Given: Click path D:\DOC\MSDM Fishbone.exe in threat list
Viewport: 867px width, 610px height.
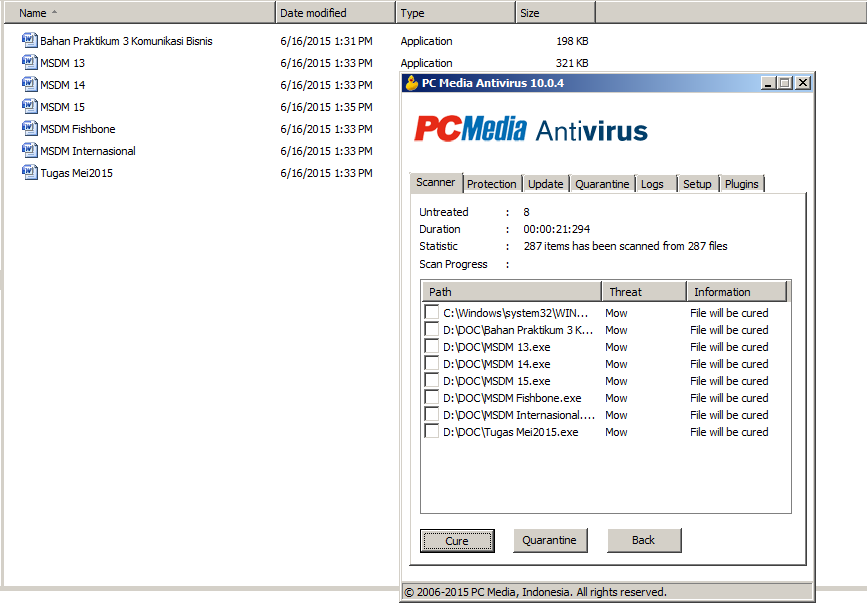Looking at the screenshot, I should click(x=512, y=398).
